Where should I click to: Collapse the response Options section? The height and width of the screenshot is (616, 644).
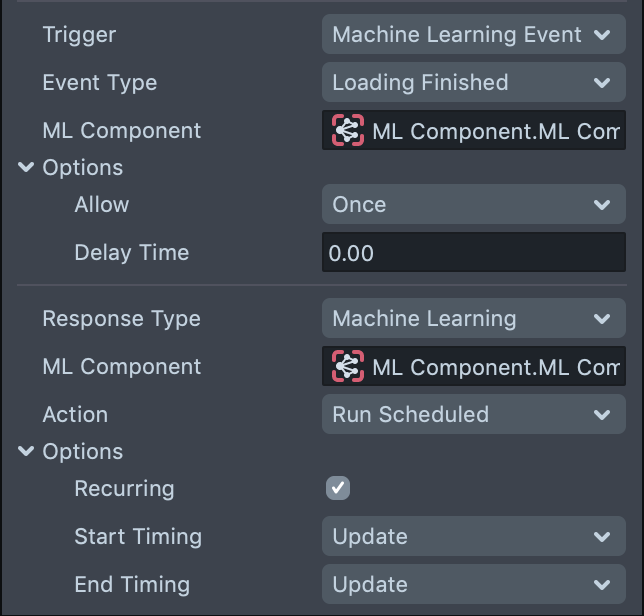pos(26,452)
